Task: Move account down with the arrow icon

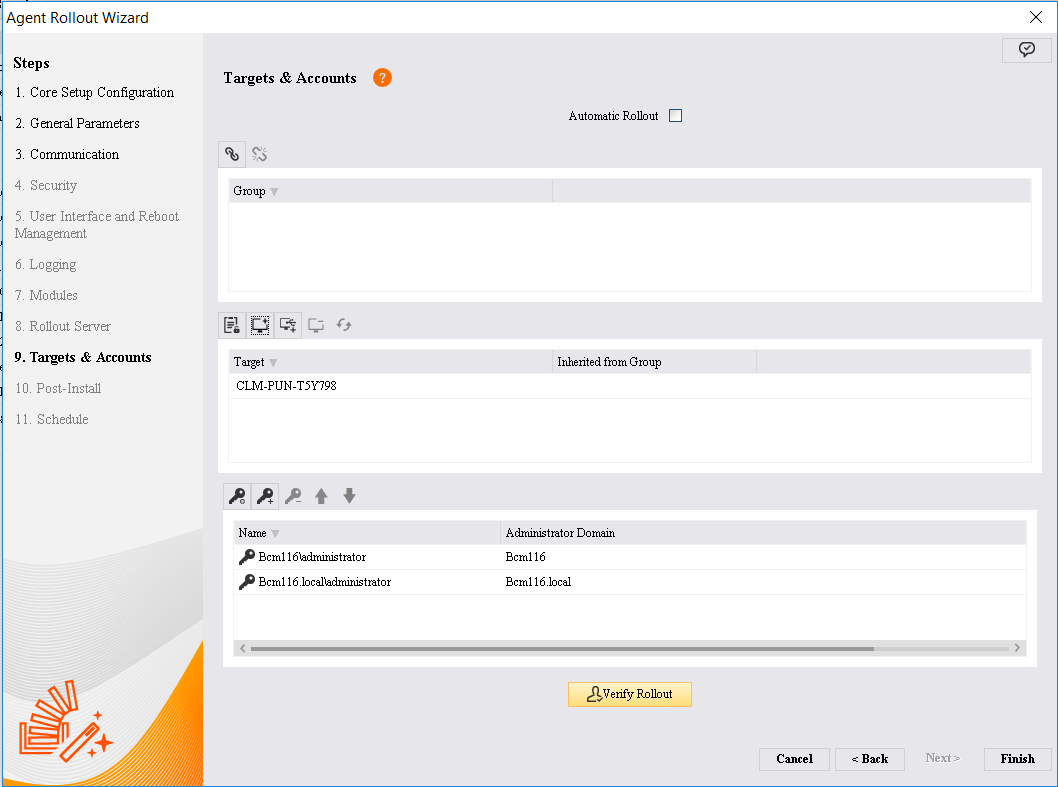Action: click(x=349, y=496)
